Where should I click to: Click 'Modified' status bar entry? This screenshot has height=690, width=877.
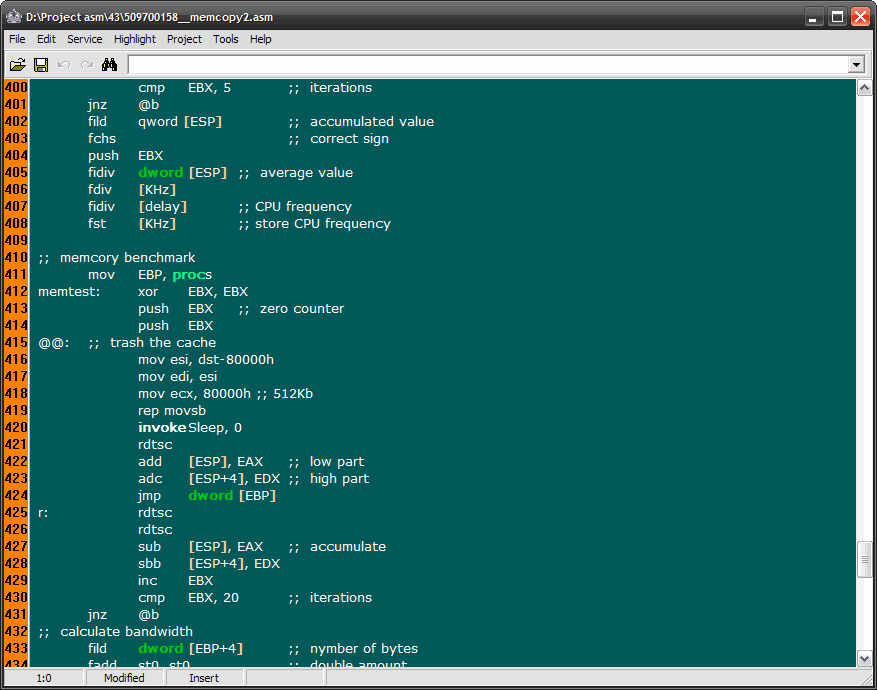coord(124,678)
